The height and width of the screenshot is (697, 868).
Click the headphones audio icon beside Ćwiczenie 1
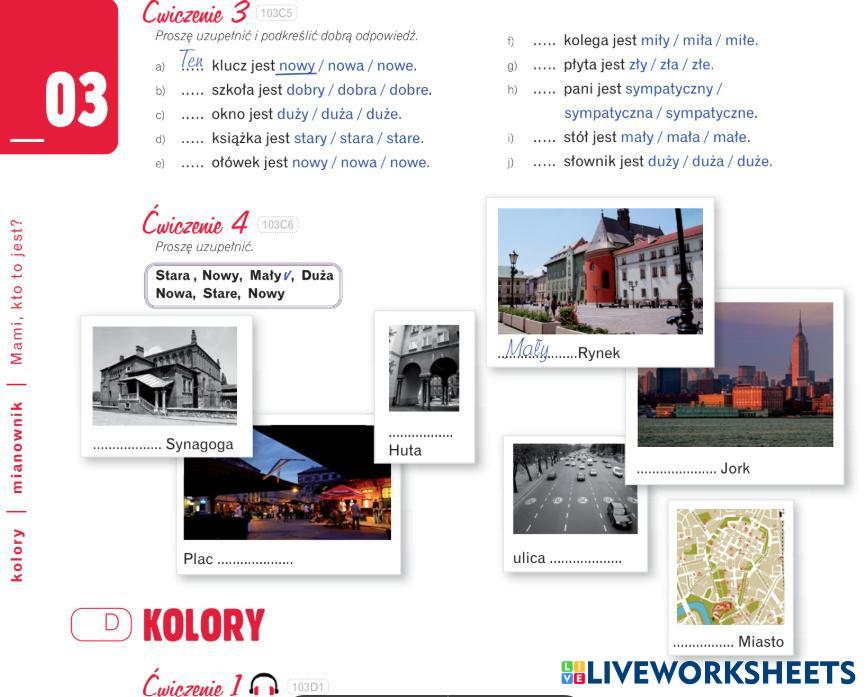point(263,685)
